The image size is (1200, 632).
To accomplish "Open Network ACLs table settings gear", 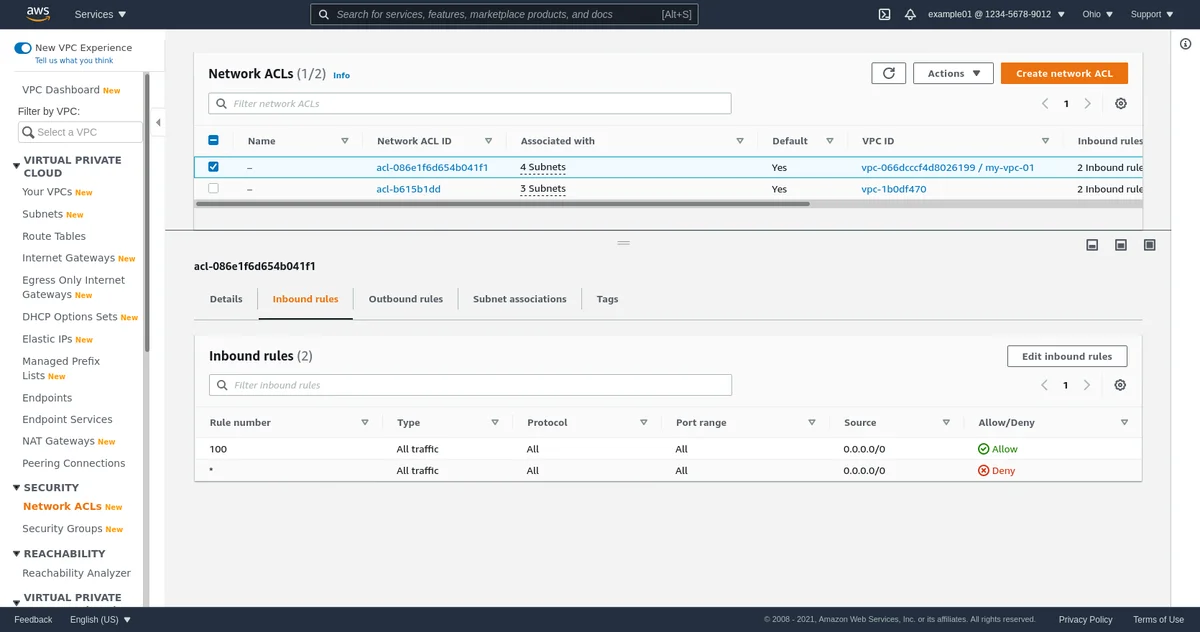I will coord(1120,104).
